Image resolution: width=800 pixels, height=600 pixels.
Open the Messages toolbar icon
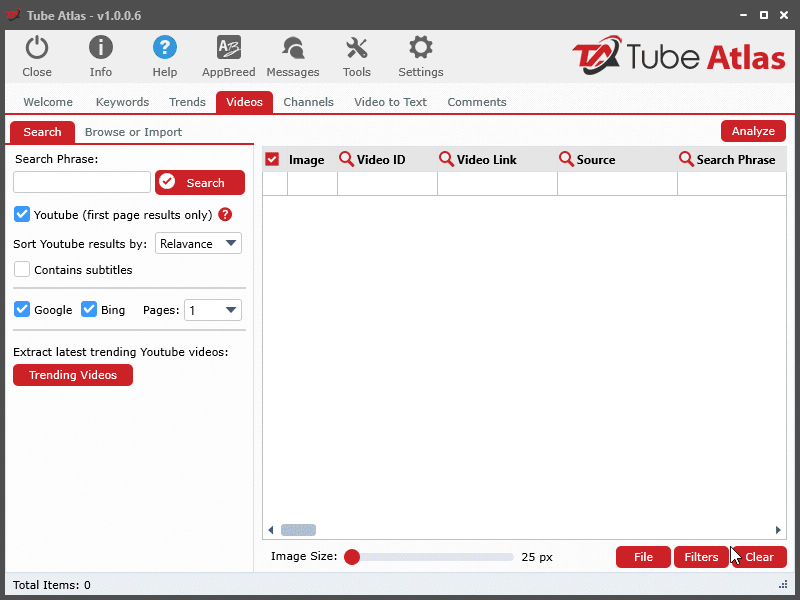tap(293, 48)
